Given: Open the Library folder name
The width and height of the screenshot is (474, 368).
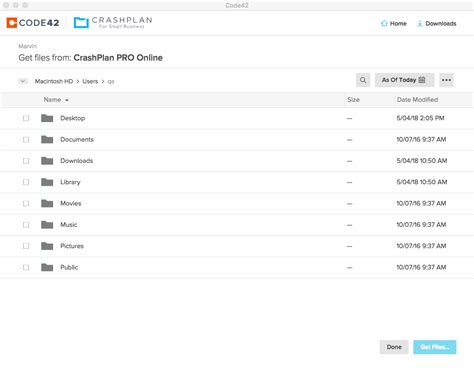Looking at the screenshot, I should (x=70, y=182).
